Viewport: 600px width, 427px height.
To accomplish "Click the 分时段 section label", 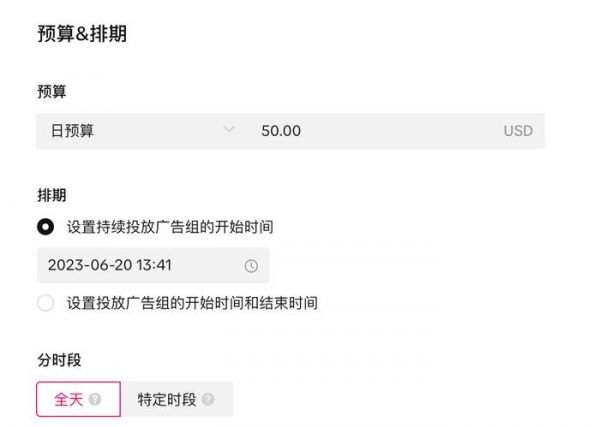I will [58, 357].
